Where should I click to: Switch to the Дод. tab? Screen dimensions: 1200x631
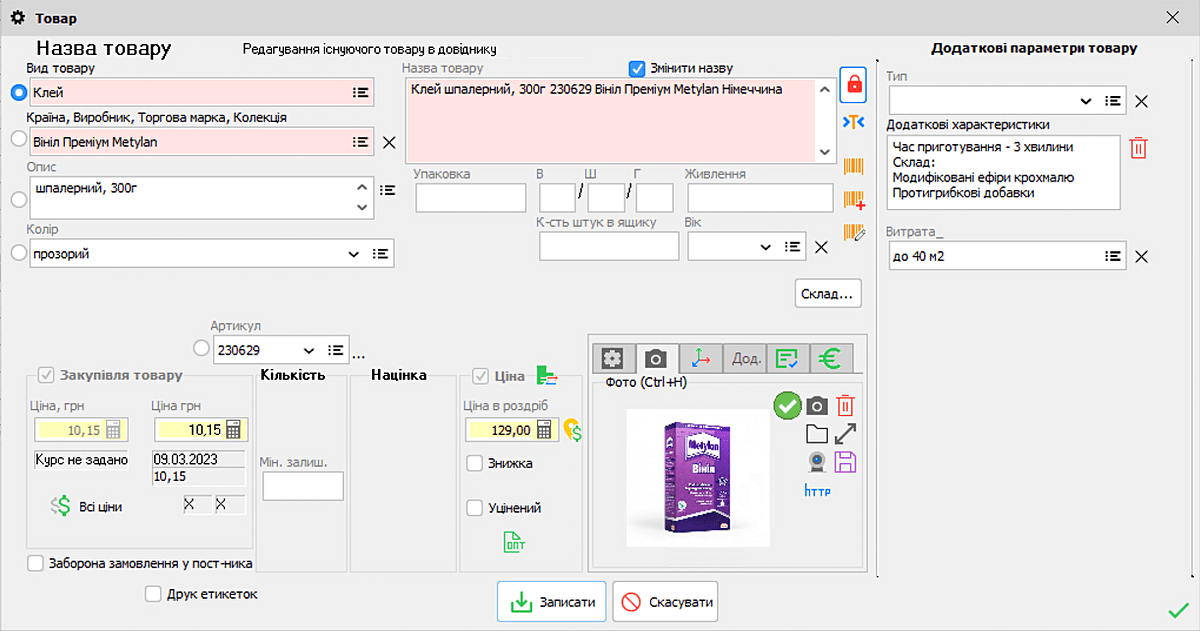747,358
